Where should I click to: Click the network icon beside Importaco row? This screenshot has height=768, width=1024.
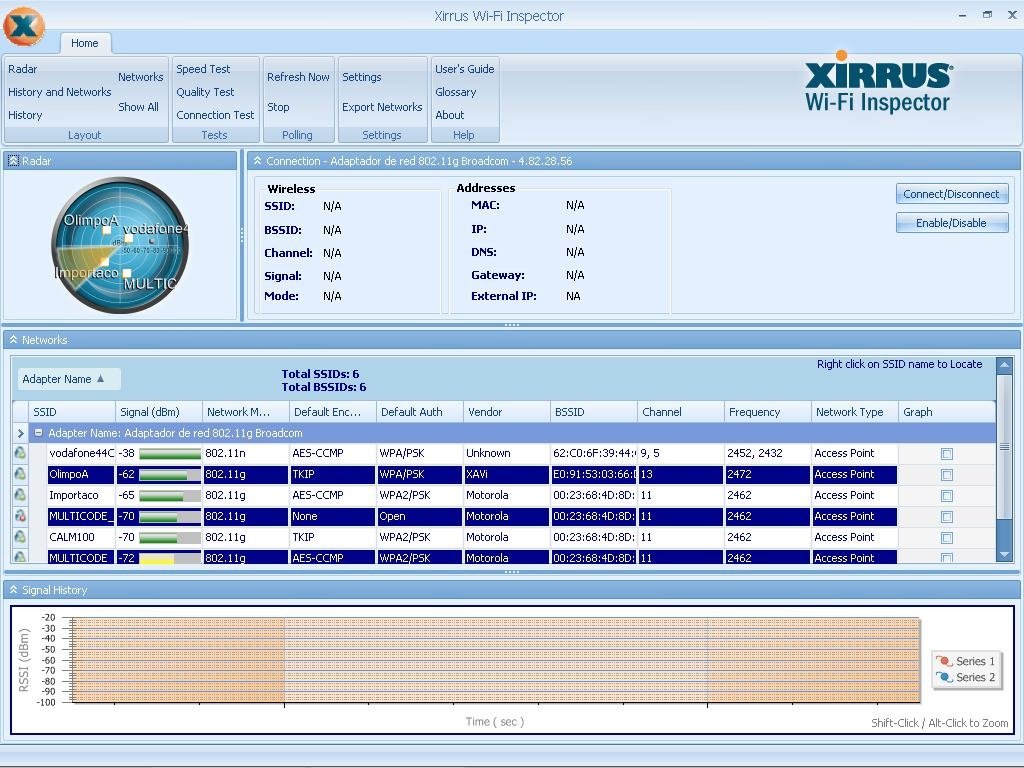click(x=20, y=494)
